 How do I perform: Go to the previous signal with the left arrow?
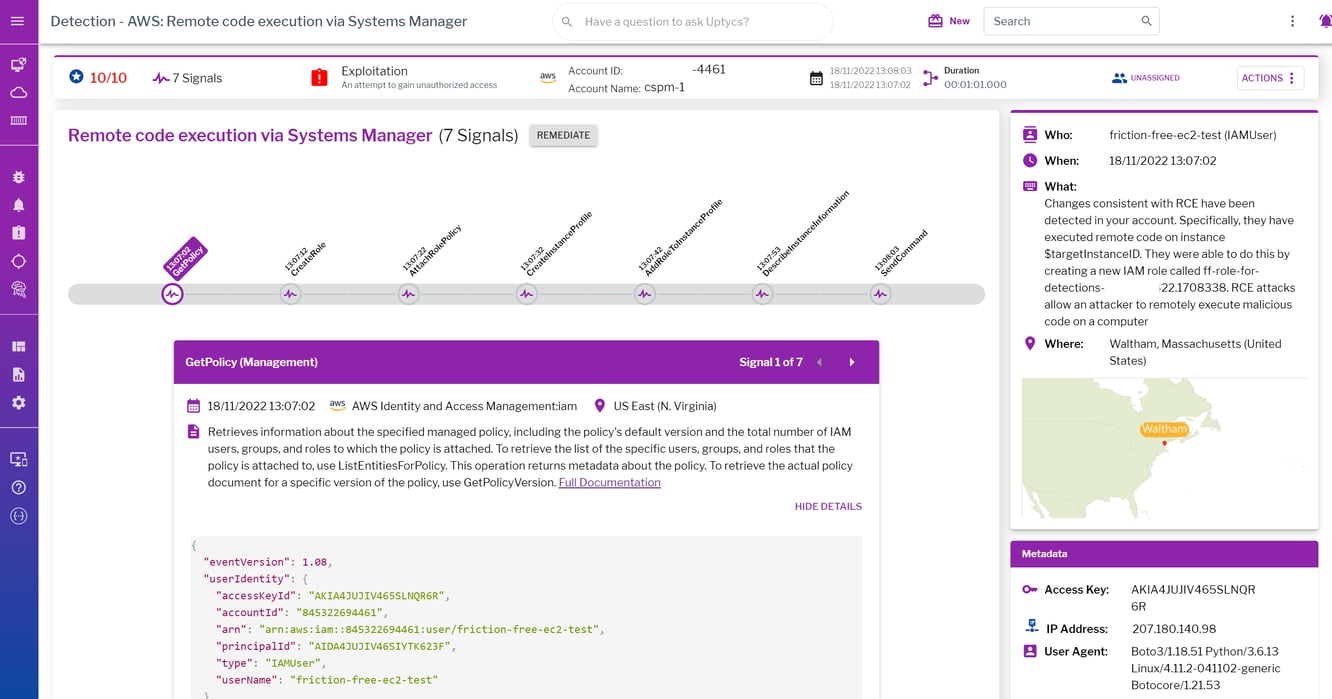pos(819,362)
